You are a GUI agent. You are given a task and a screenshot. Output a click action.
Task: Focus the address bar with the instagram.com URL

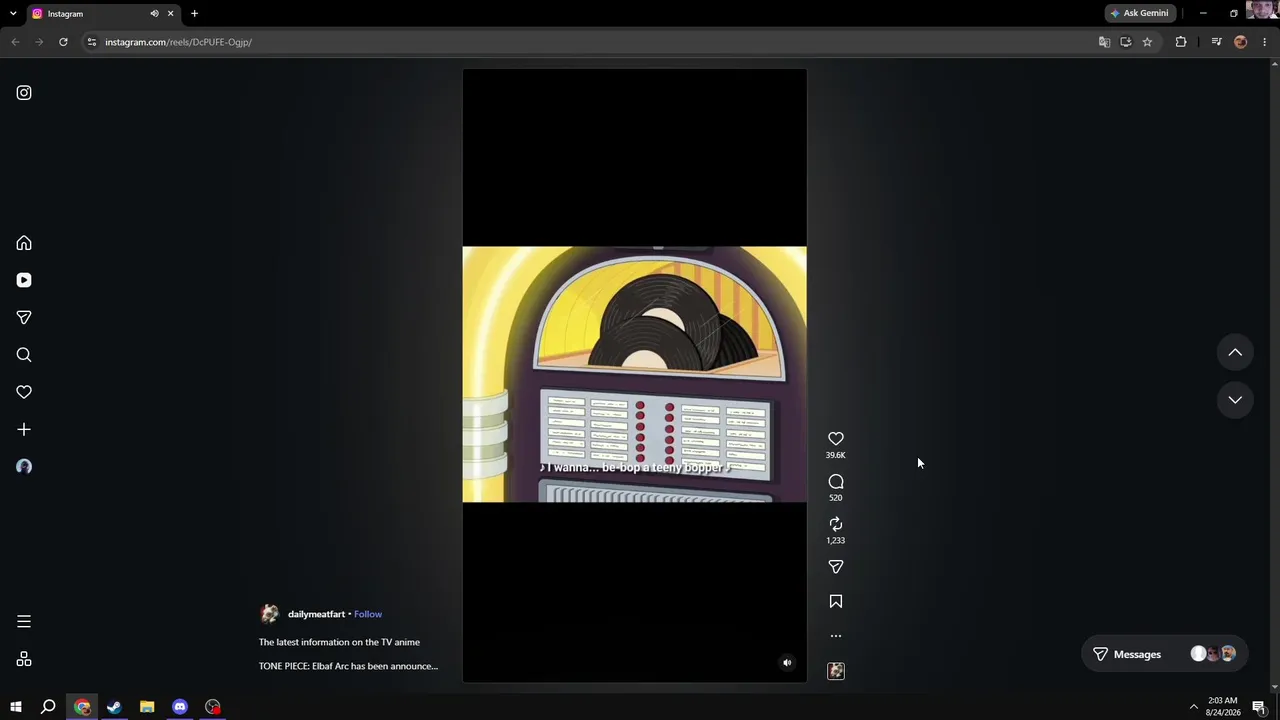click(x=590, y=42)
